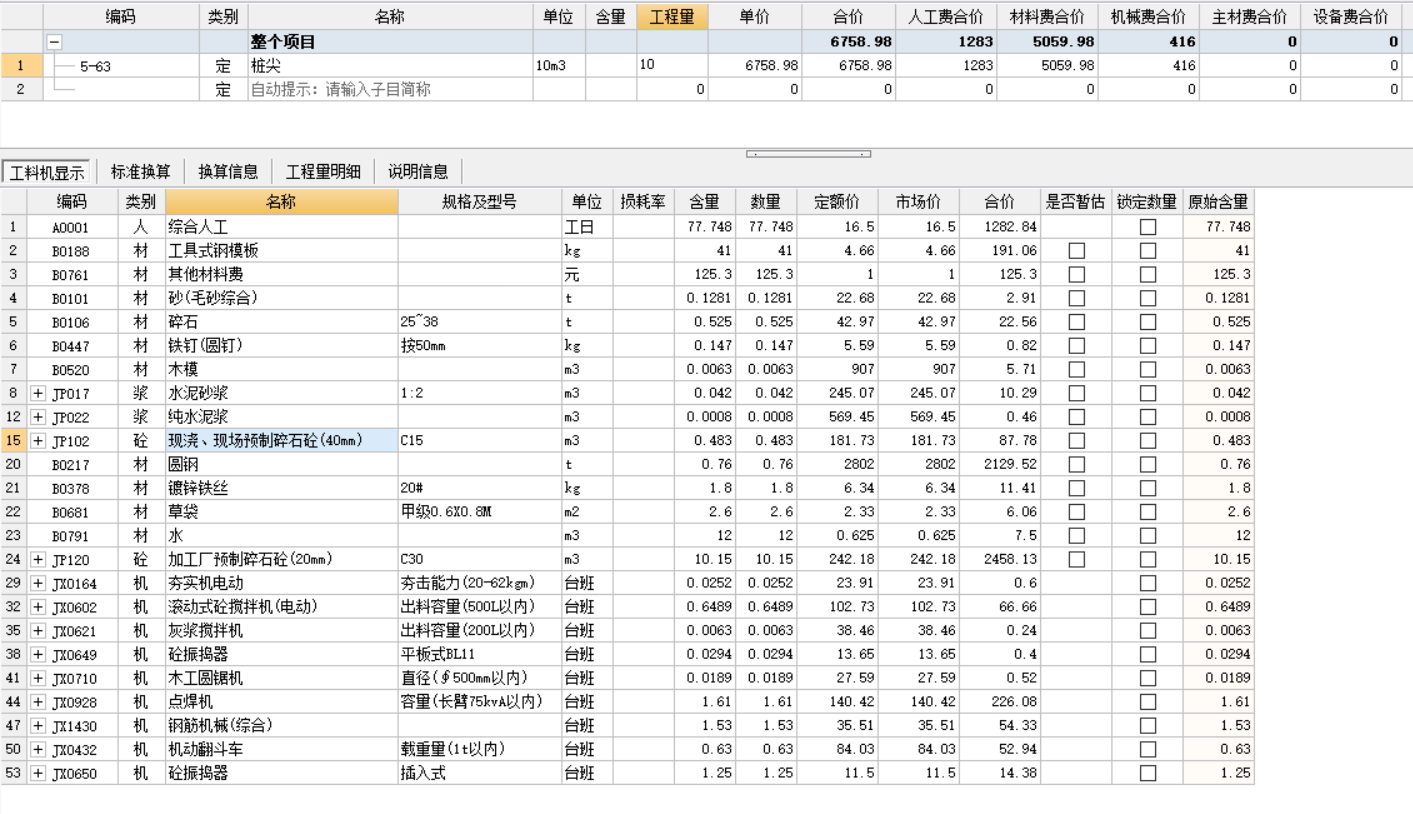This screenshot has height=814, width=1413.
Task: Expand the JP120 预制碎石砼 row
Action: [x=39, y=559]
